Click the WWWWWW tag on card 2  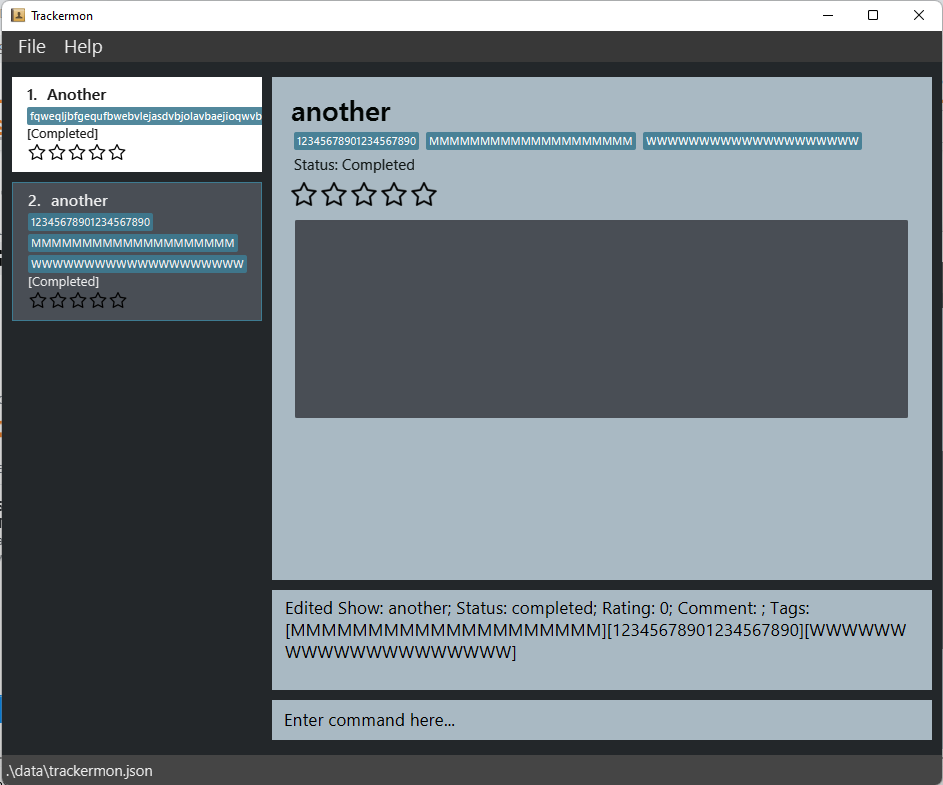tap(137, 263)
